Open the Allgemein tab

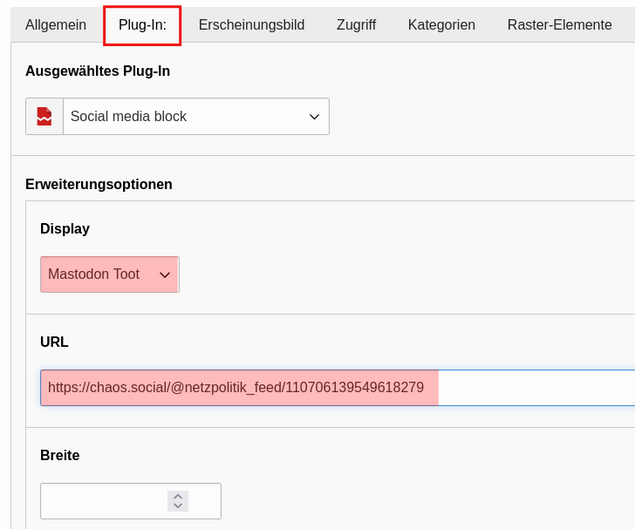click(56, 24)
